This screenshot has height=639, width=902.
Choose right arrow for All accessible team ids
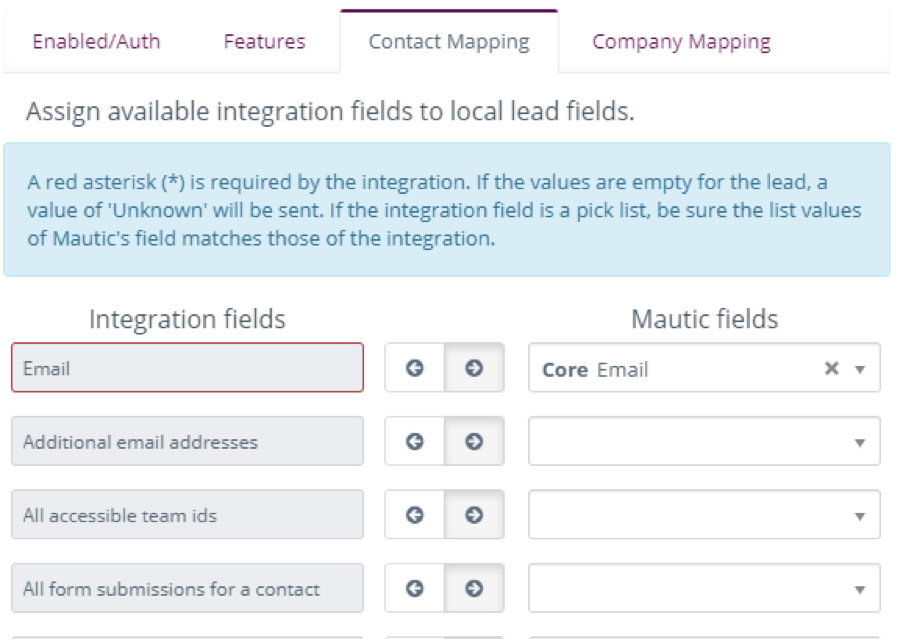[474, 515]
